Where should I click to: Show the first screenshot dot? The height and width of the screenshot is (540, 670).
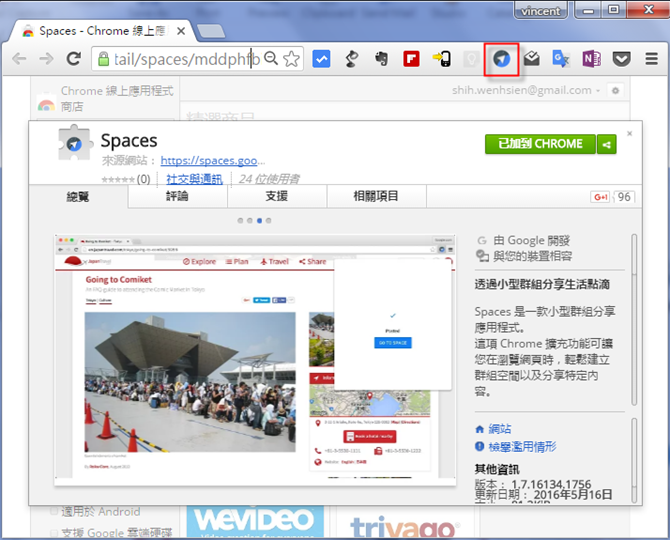(x=240, y=221)
